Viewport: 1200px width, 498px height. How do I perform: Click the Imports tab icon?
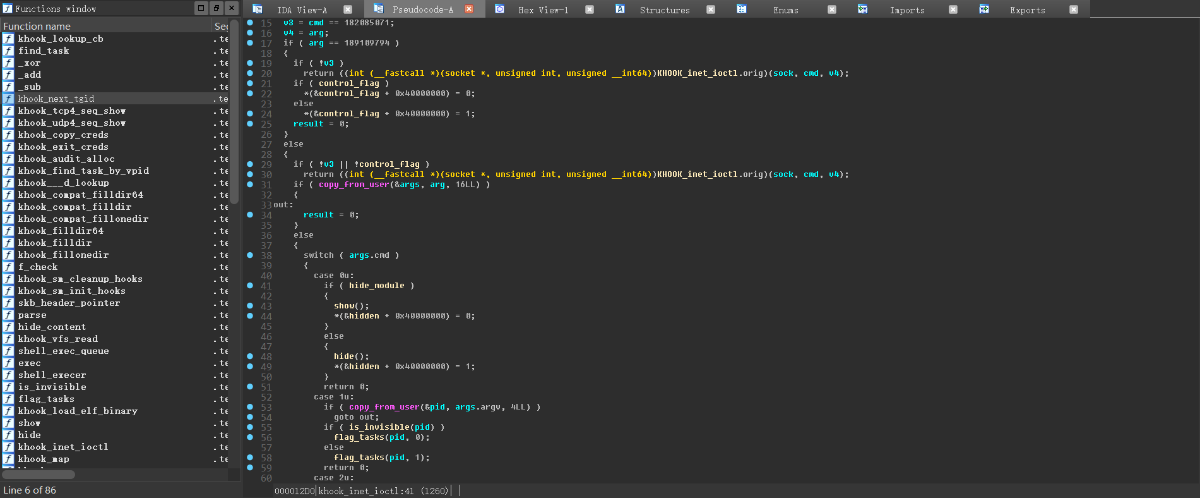(x=864, y=9)
